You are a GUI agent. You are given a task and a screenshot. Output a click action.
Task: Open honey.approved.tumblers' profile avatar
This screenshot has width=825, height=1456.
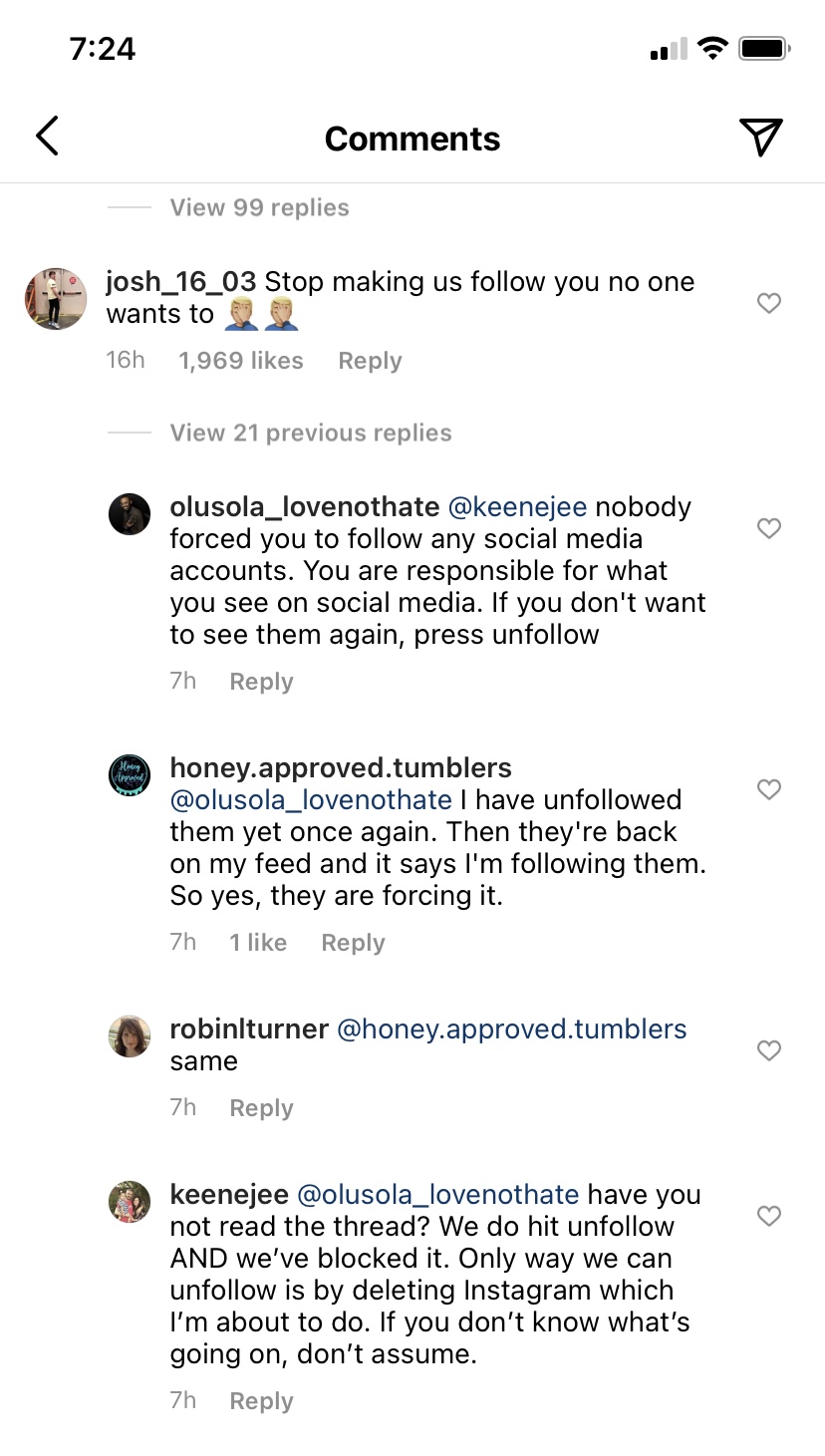coord(130,775)
